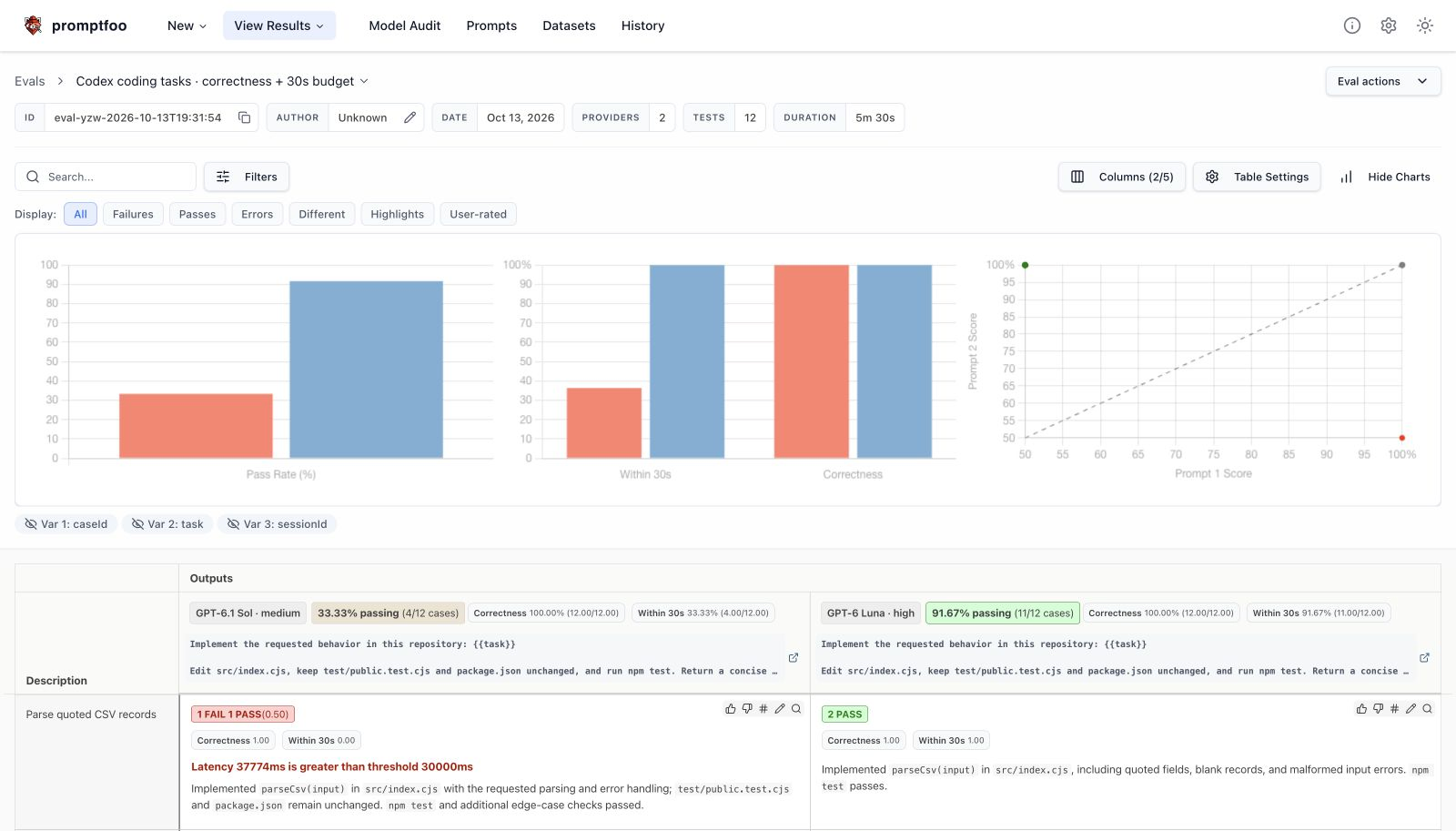
Task: Open magnifier details icon on GPT-6.1 Sol output
Action: click(x=796, y=708)
